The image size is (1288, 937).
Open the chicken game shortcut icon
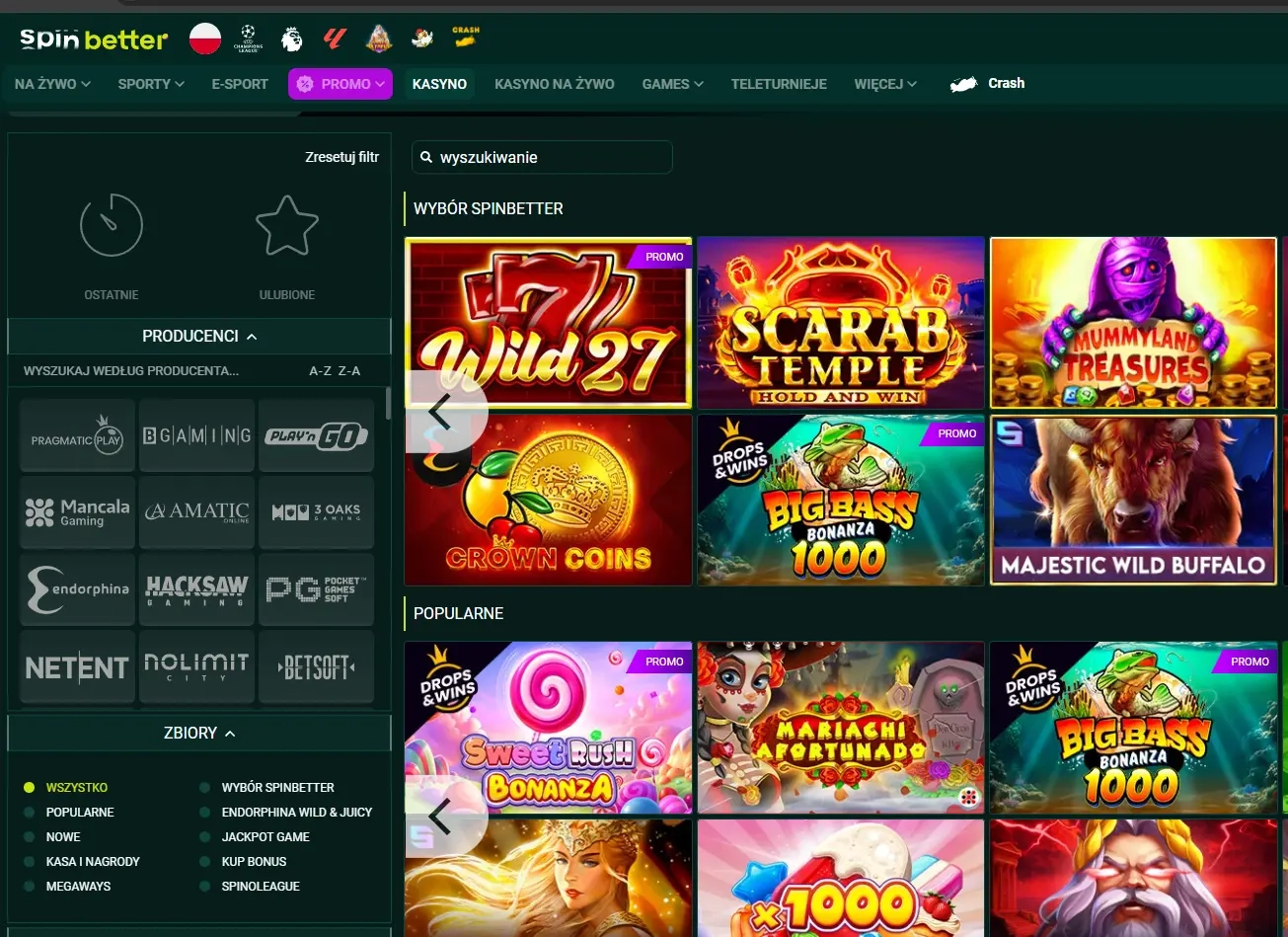click(x=422, y=39)
